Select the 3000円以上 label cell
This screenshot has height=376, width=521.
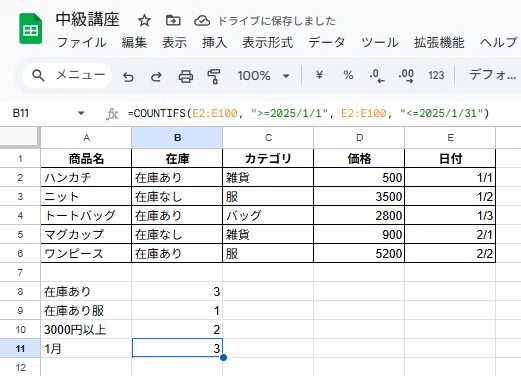(x=86, y=330)
